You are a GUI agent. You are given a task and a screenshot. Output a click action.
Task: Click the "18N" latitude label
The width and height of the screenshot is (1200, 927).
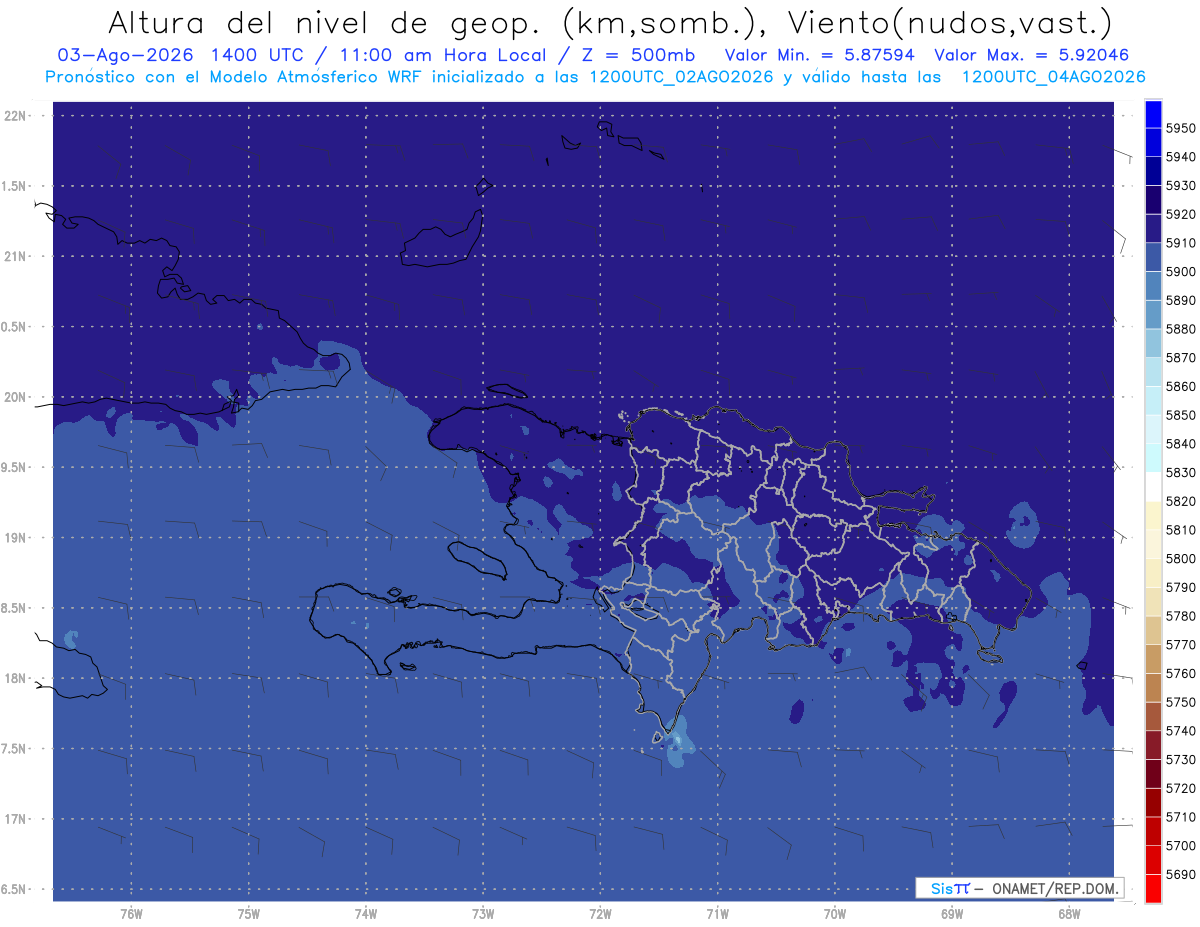[x=14, y=679]
